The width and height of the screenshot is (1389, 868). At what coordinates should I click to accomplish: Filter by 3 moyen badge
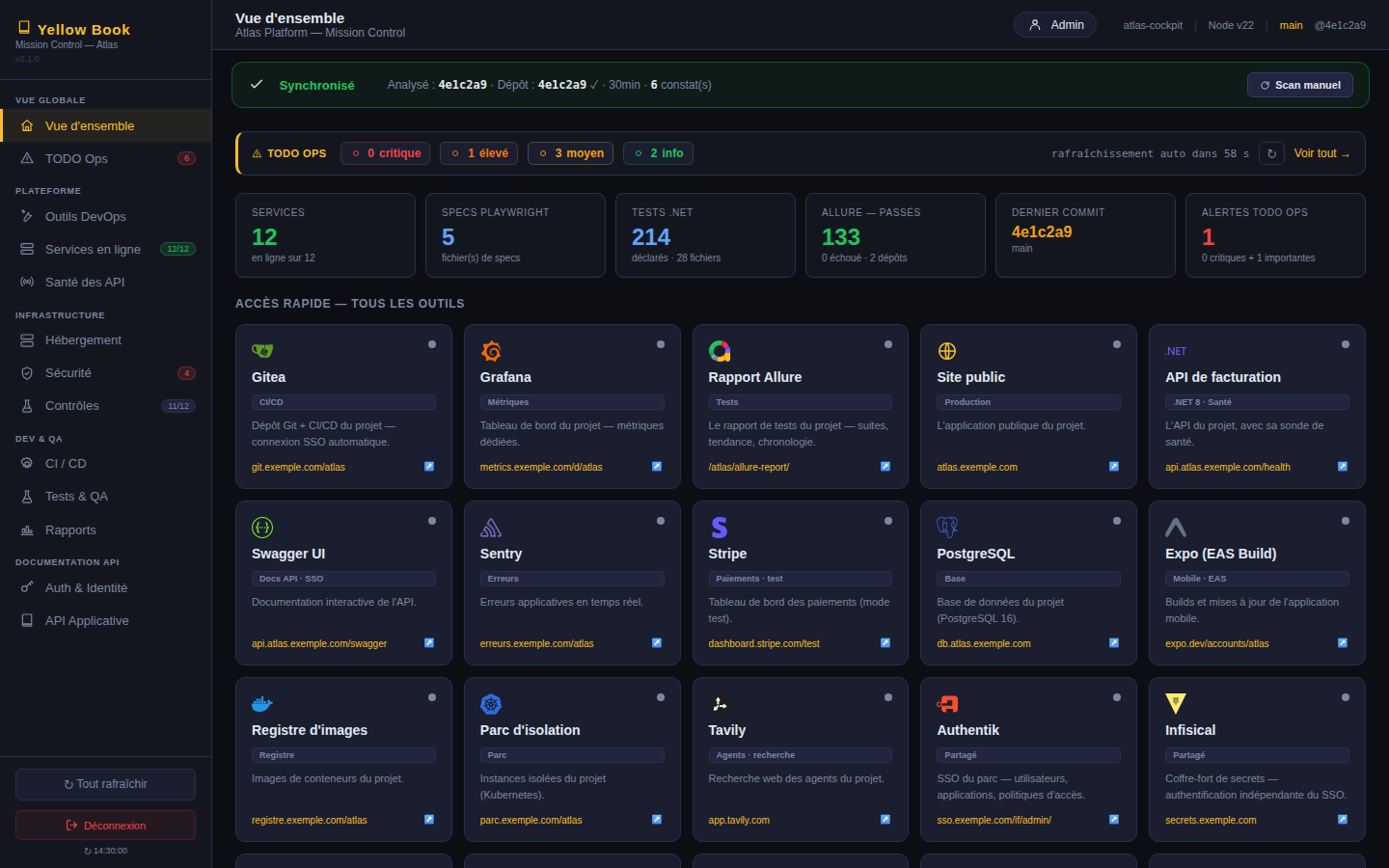[x=571, y=153]
